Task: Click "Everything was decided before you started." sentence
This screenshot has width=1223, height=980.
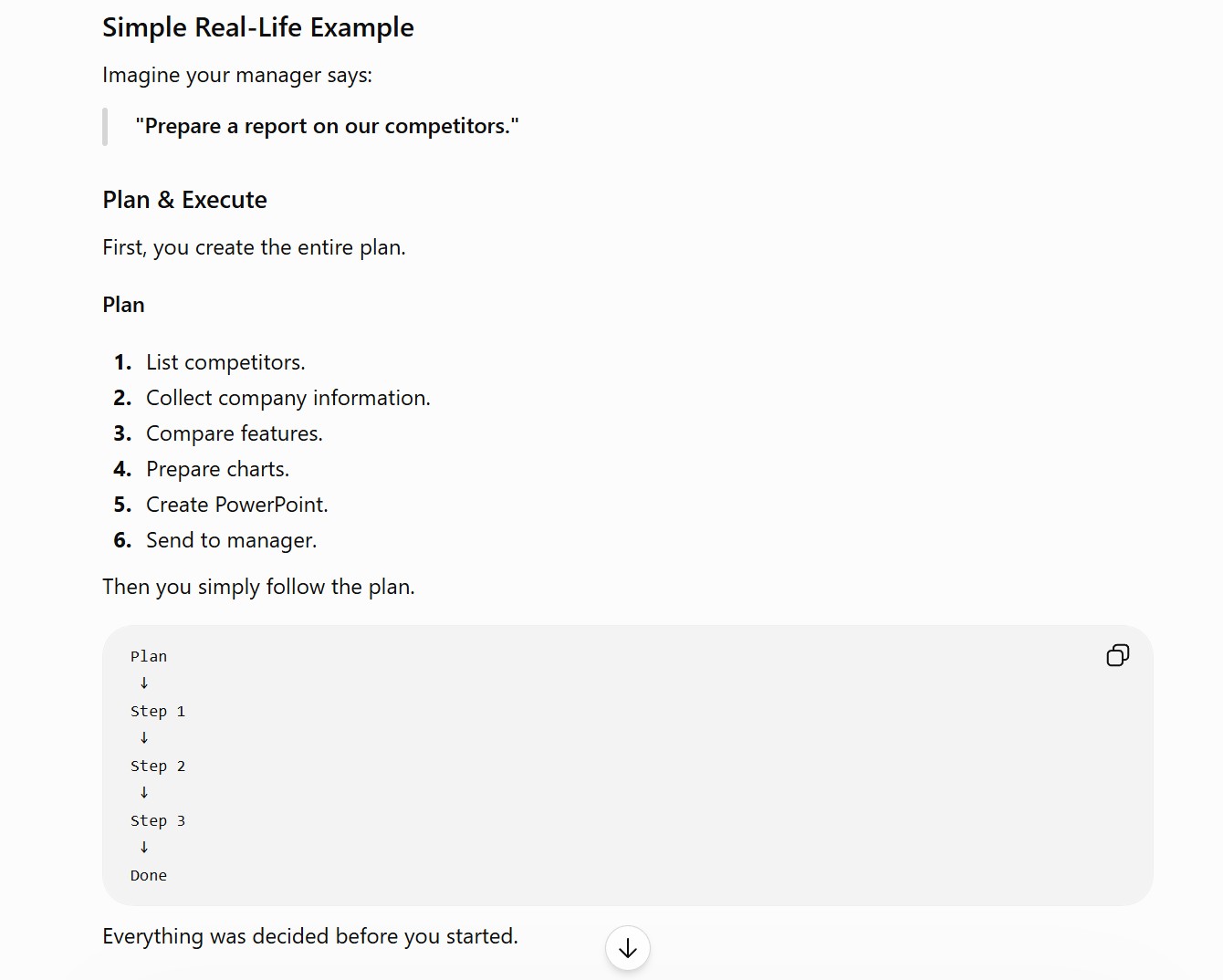Action: [x=310, y=936]
